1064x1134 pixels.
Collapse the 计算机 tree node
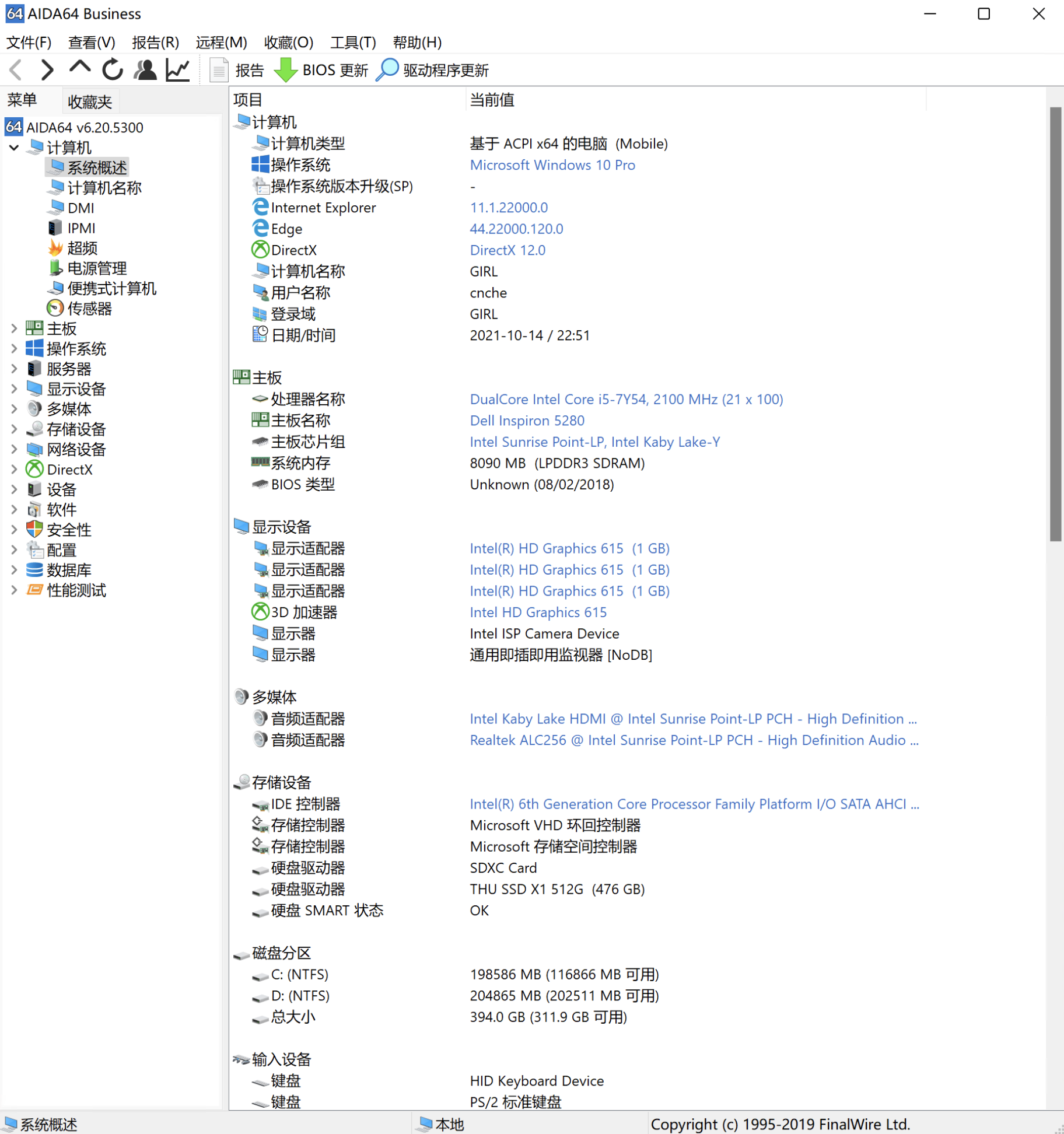[x=15, y=148]
